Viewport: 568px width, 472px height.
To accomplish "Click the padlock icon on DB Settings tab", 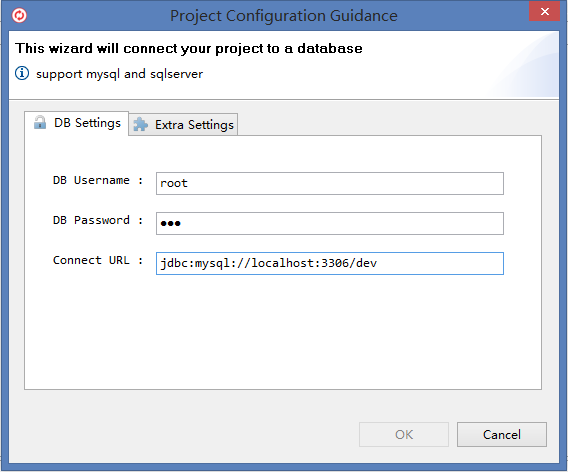I will (40, 122).
